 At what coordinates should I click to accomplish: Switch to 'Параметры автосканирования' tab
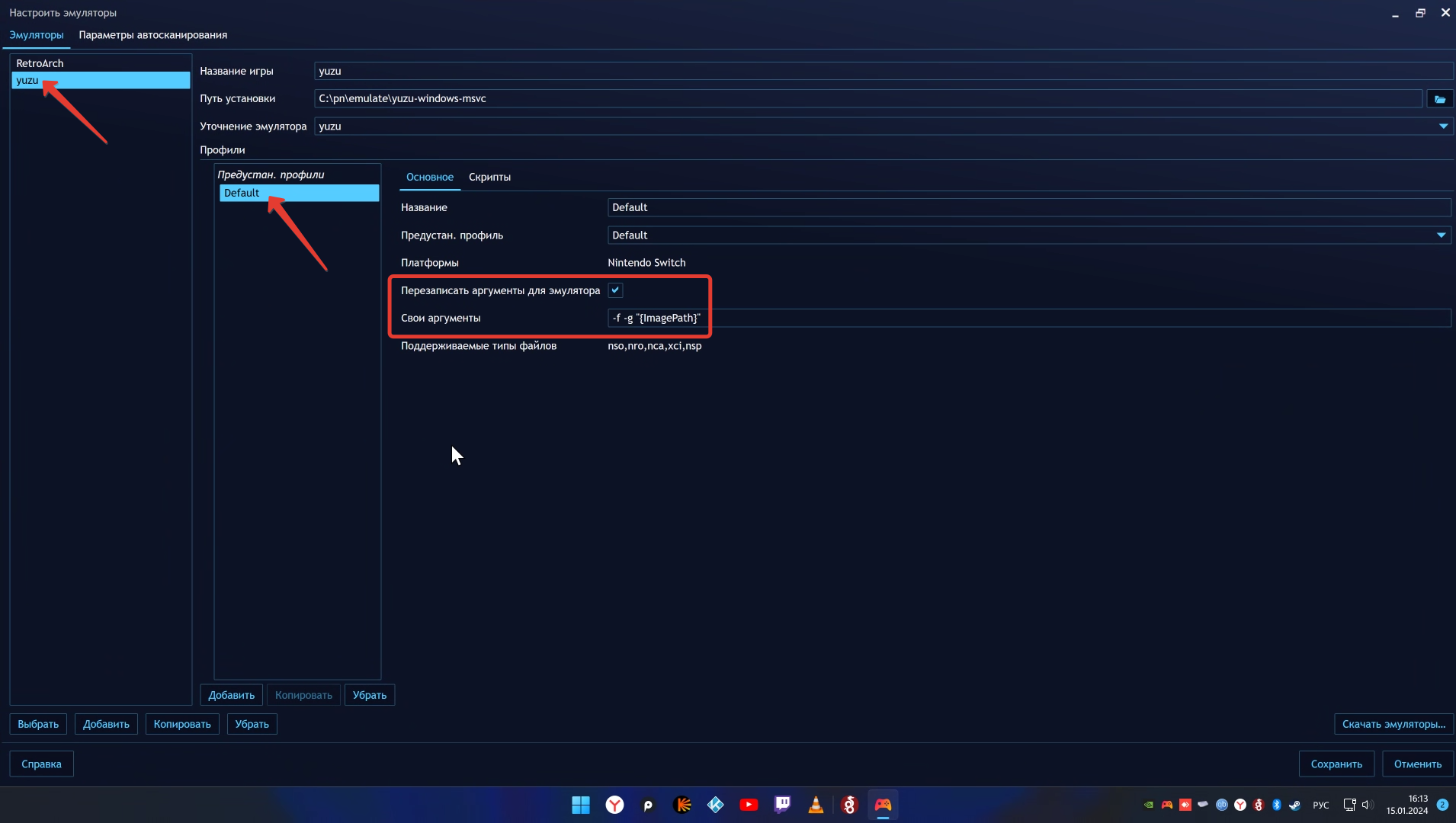[x=153, y=35]
